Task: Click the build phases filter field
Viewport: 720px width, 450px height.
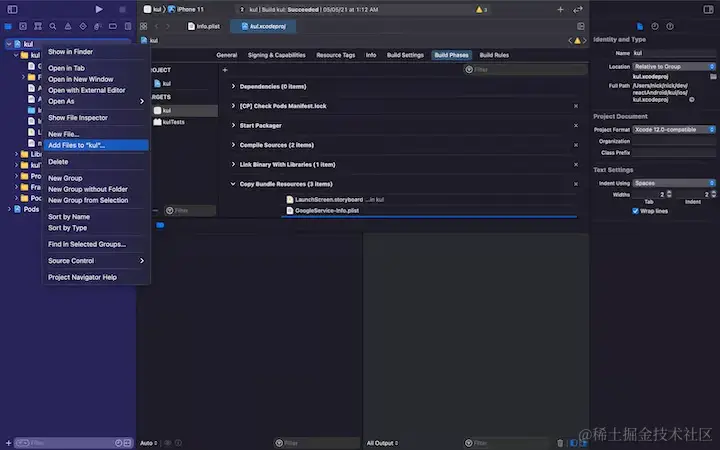Action: 525,70
